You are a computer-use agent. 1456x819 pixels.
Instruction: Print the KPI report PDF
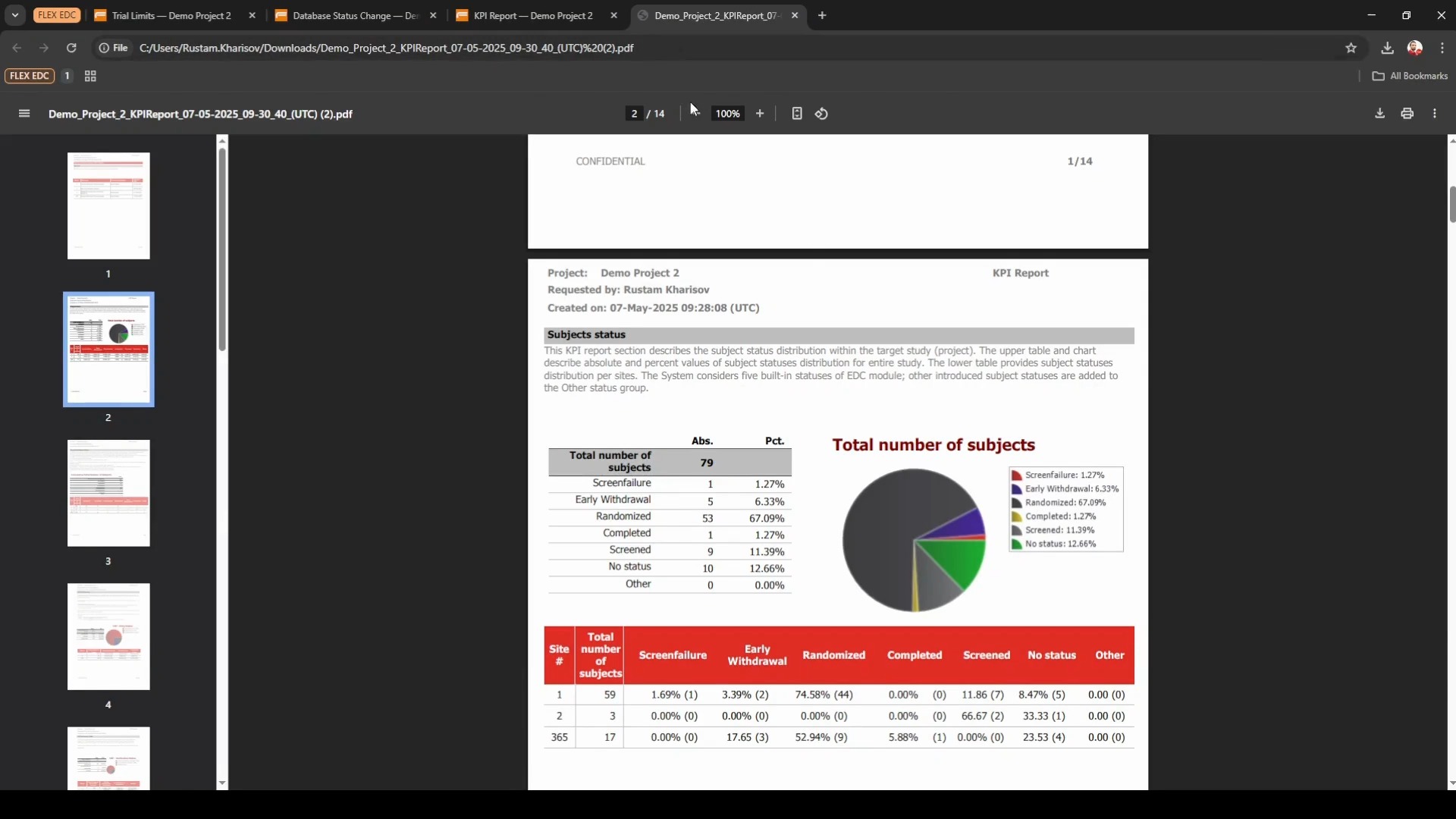click(x=1407, y=114)
